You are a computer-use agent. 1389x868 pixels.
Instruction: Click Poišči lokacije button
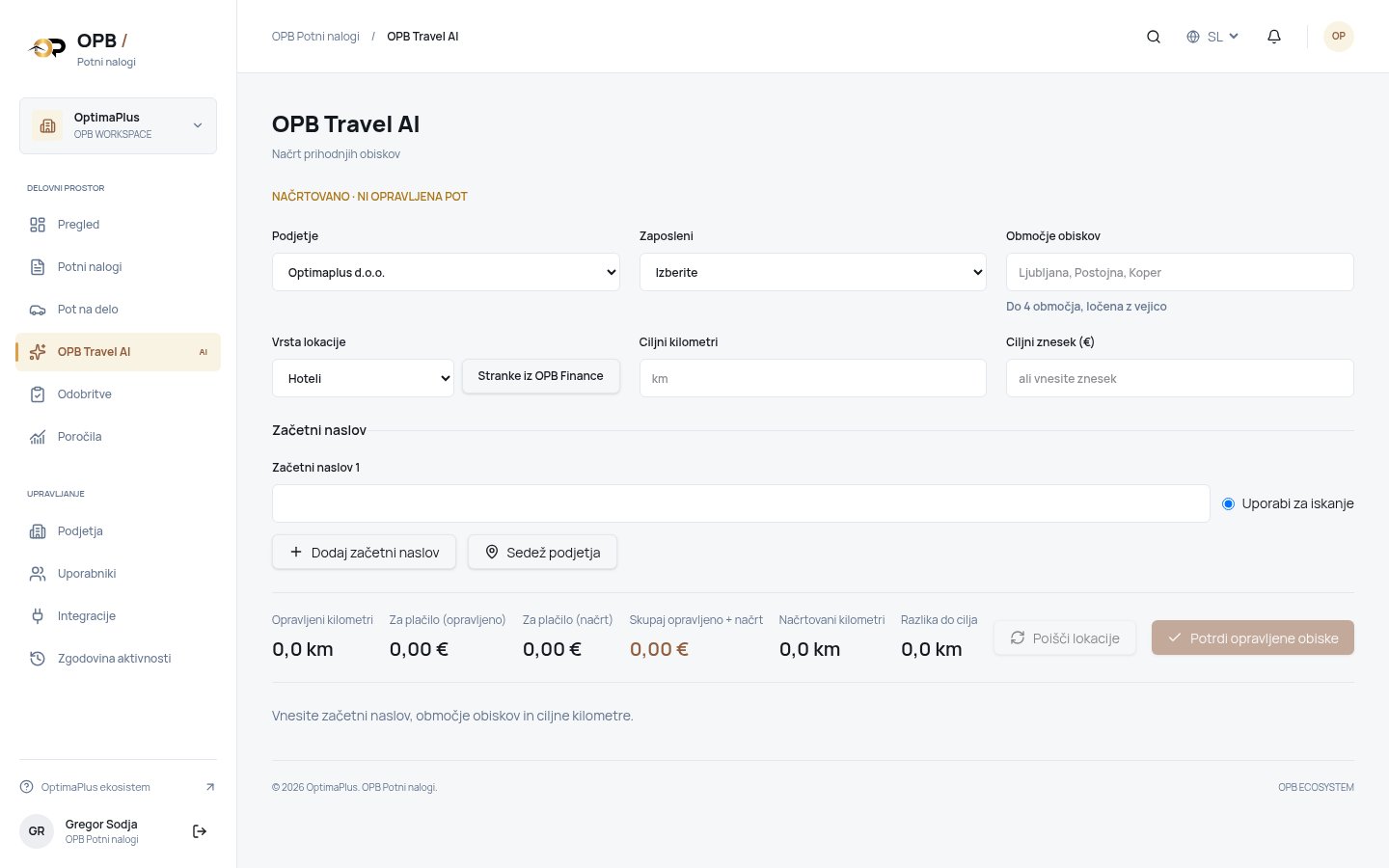click(x=1065, y=637)
